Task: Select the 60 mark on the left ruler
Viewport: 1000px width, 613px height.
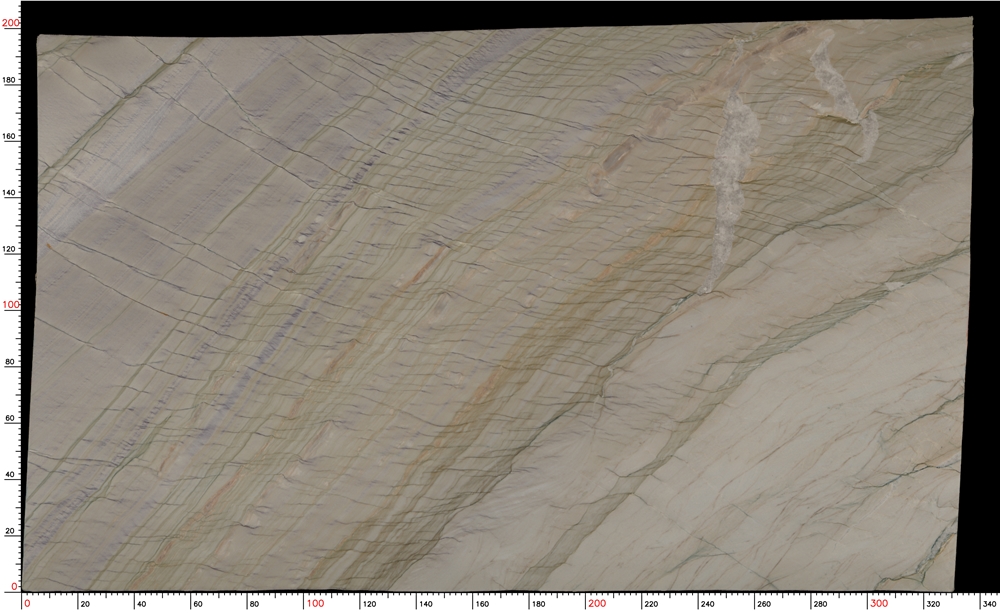Action: tap(13, 418)
